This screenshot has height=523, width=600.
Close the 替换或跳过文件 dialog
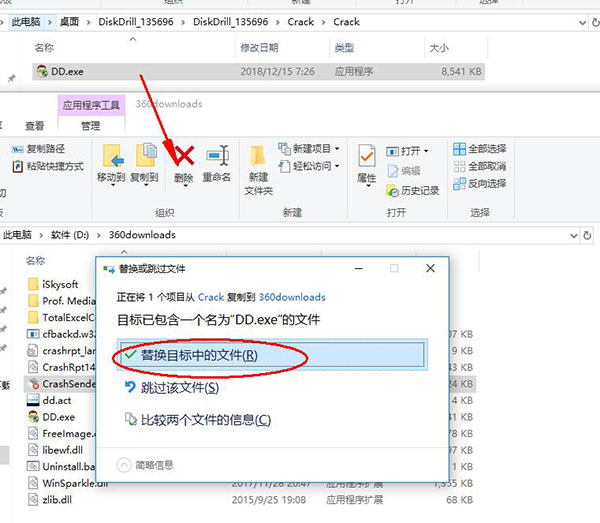(430, 268)
